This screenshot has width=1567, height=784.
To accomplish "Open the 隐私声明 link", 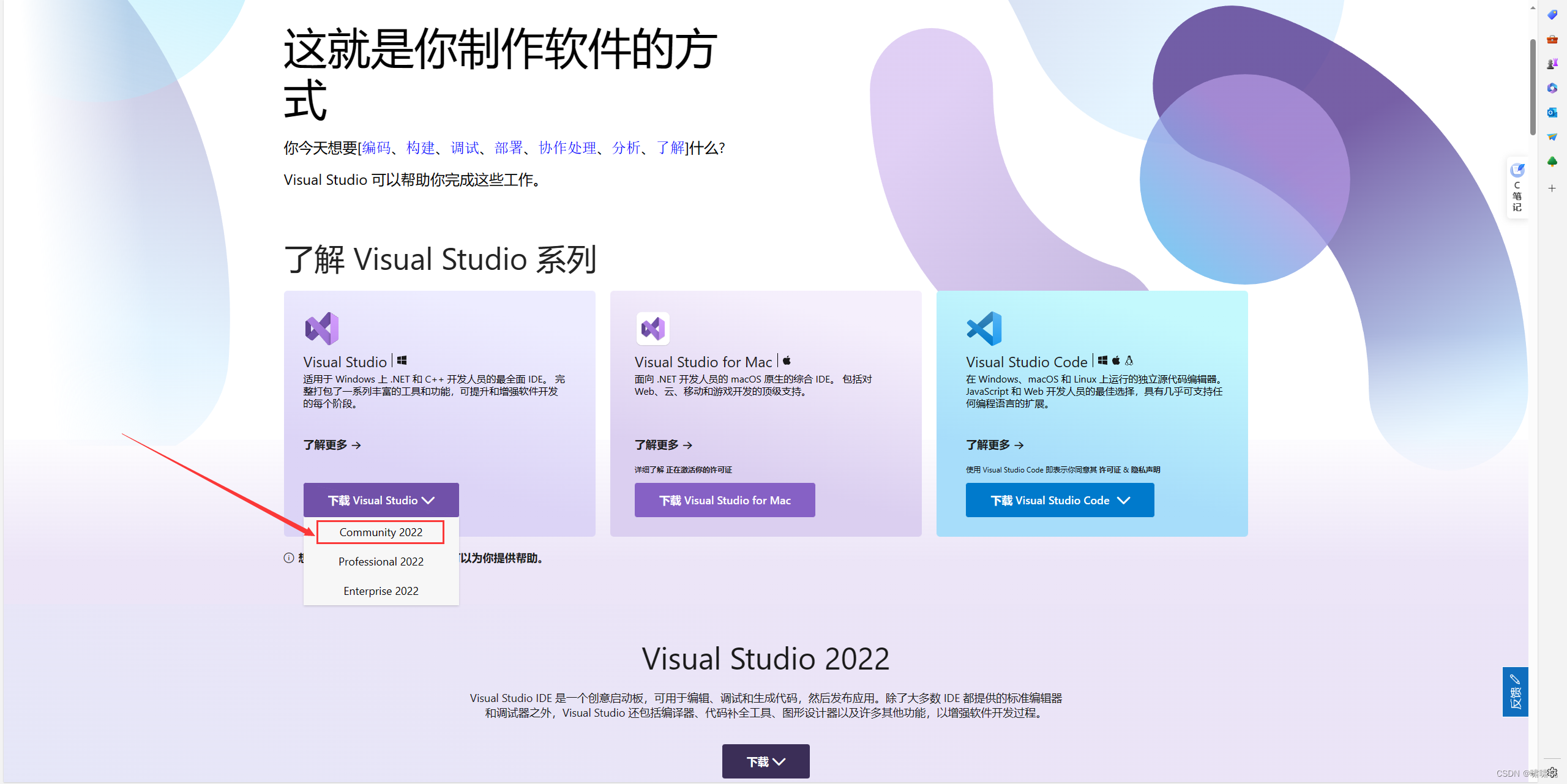I will [x=1145, y=469].
